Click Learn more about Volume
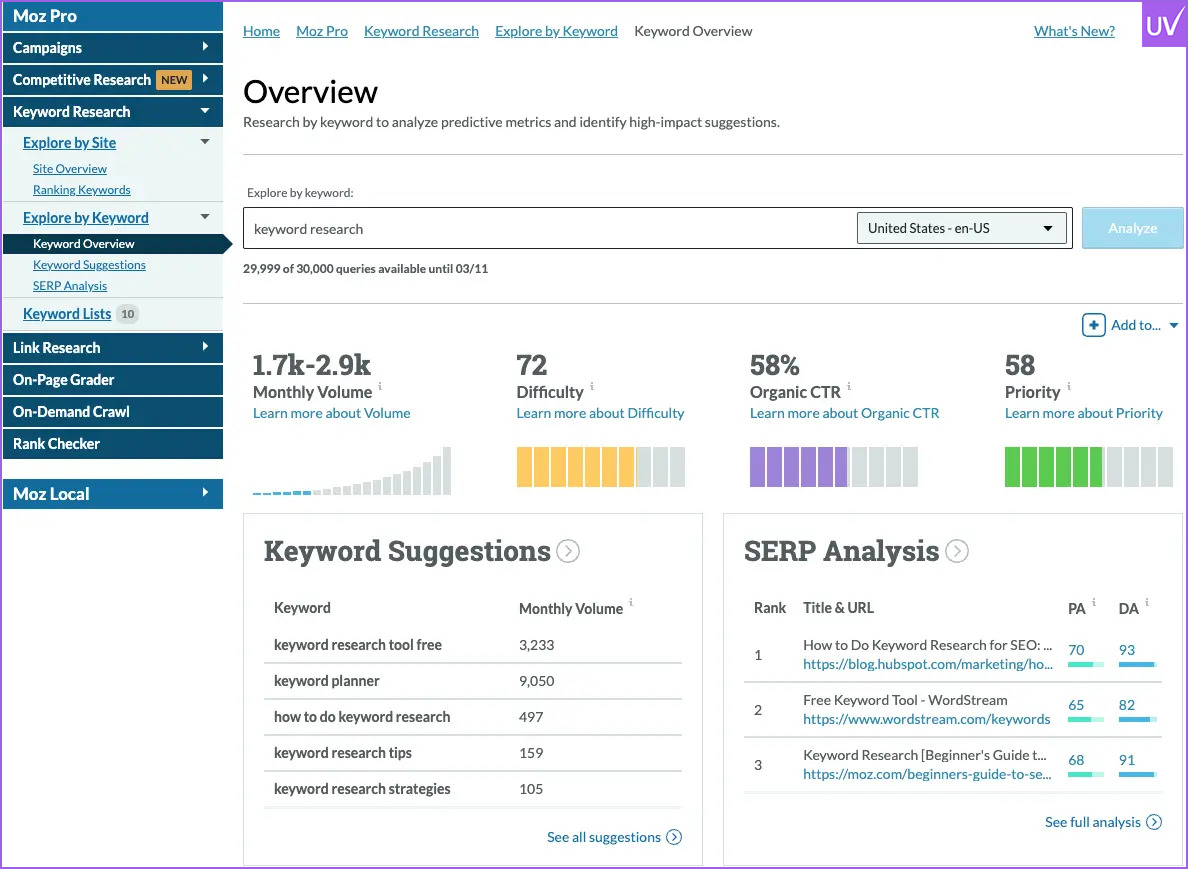Screen dimensions: 1188x870 point(332,413)
